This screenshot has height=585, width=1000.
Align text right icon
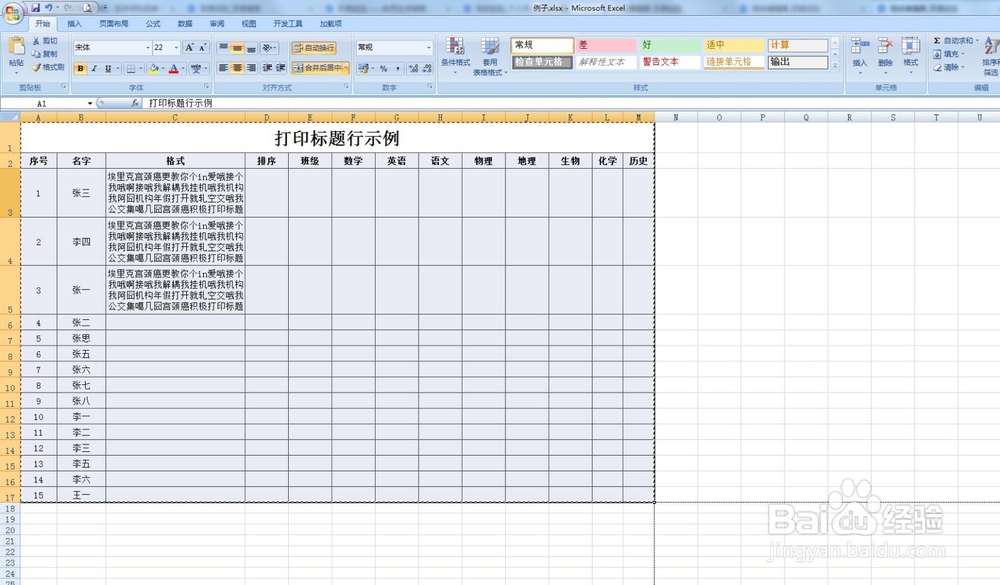click(251, 68)
